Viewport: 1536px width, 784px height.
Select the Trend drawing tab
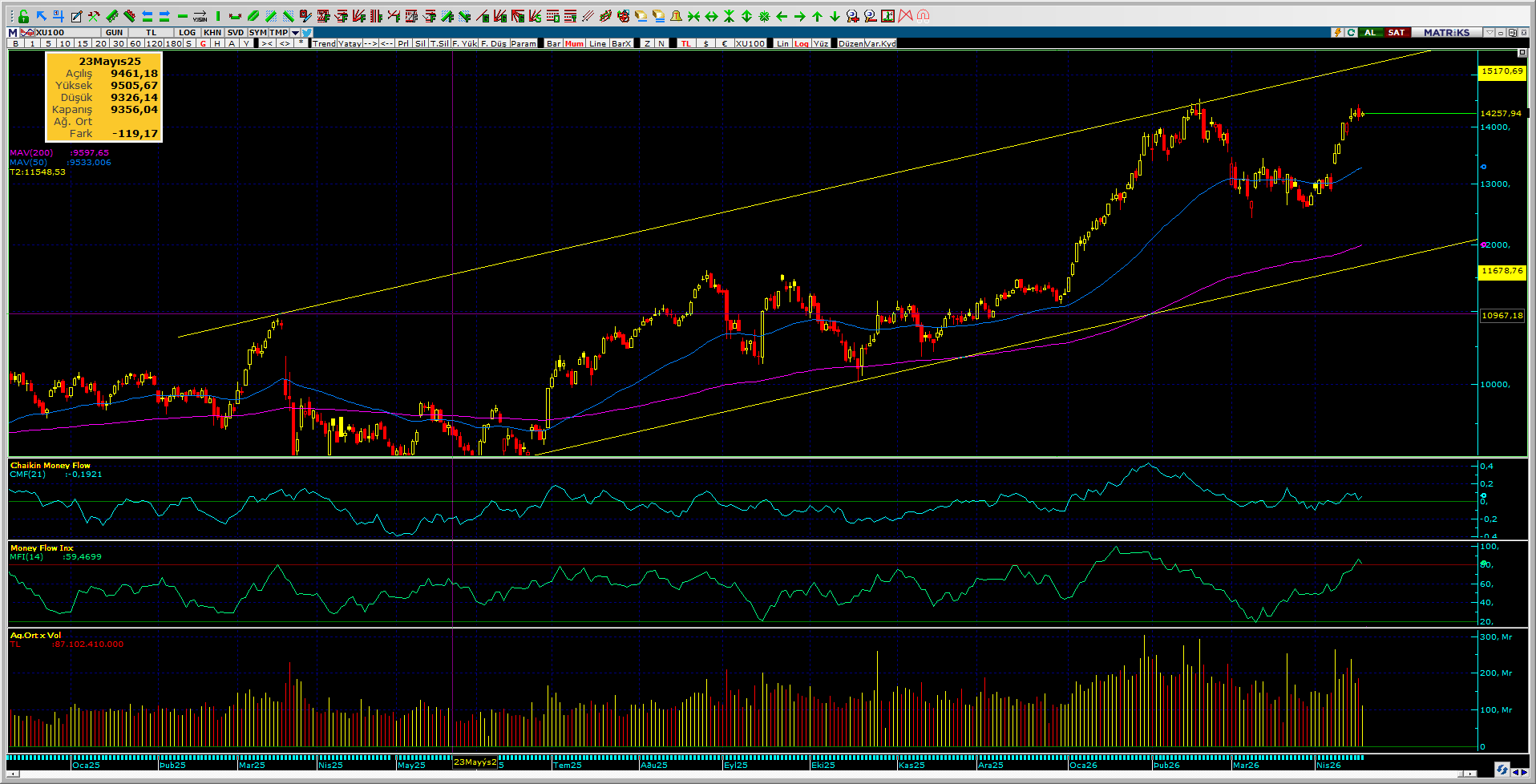coord(324,43)
